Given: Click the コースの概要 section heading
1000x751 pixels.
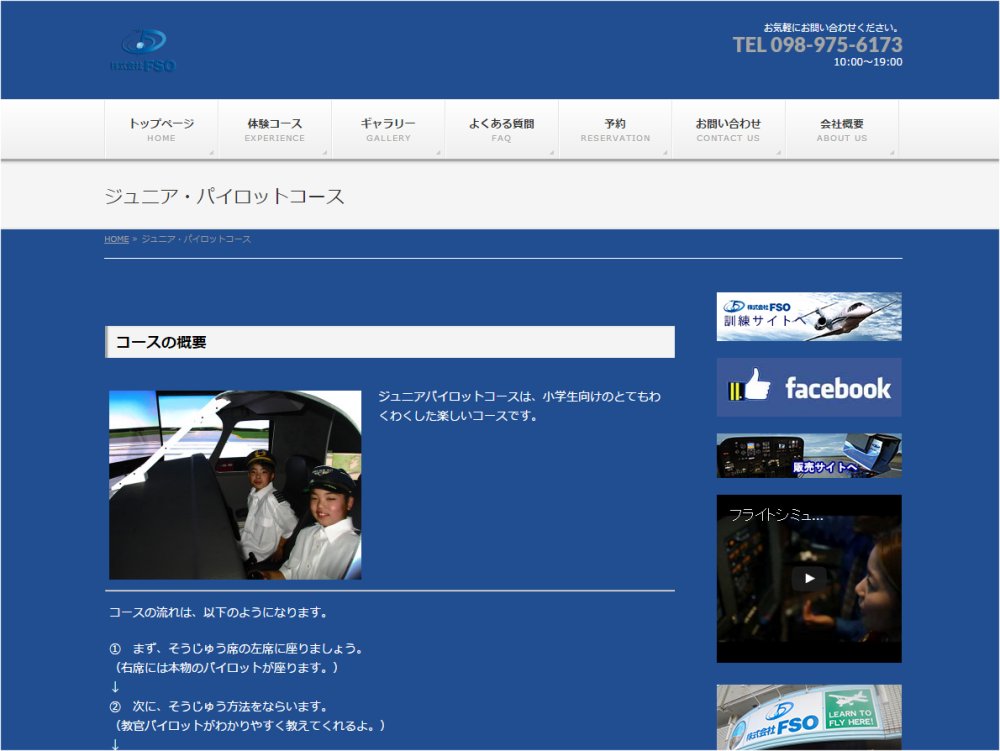Looking at the screenshot, I should pos(161,342).
